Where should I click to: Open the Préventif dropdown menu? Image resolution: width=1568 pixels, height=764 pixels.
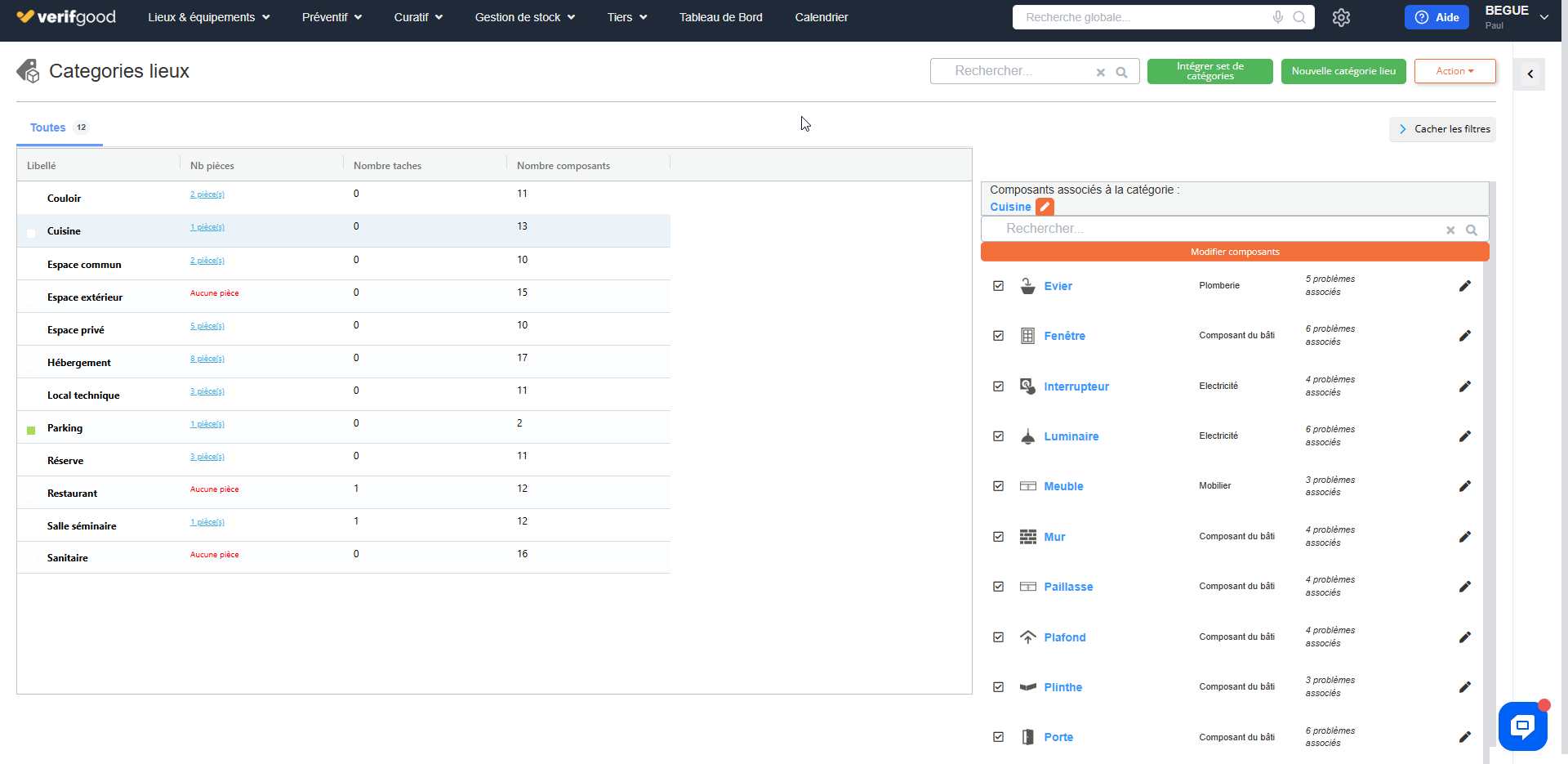coord(332,17)
